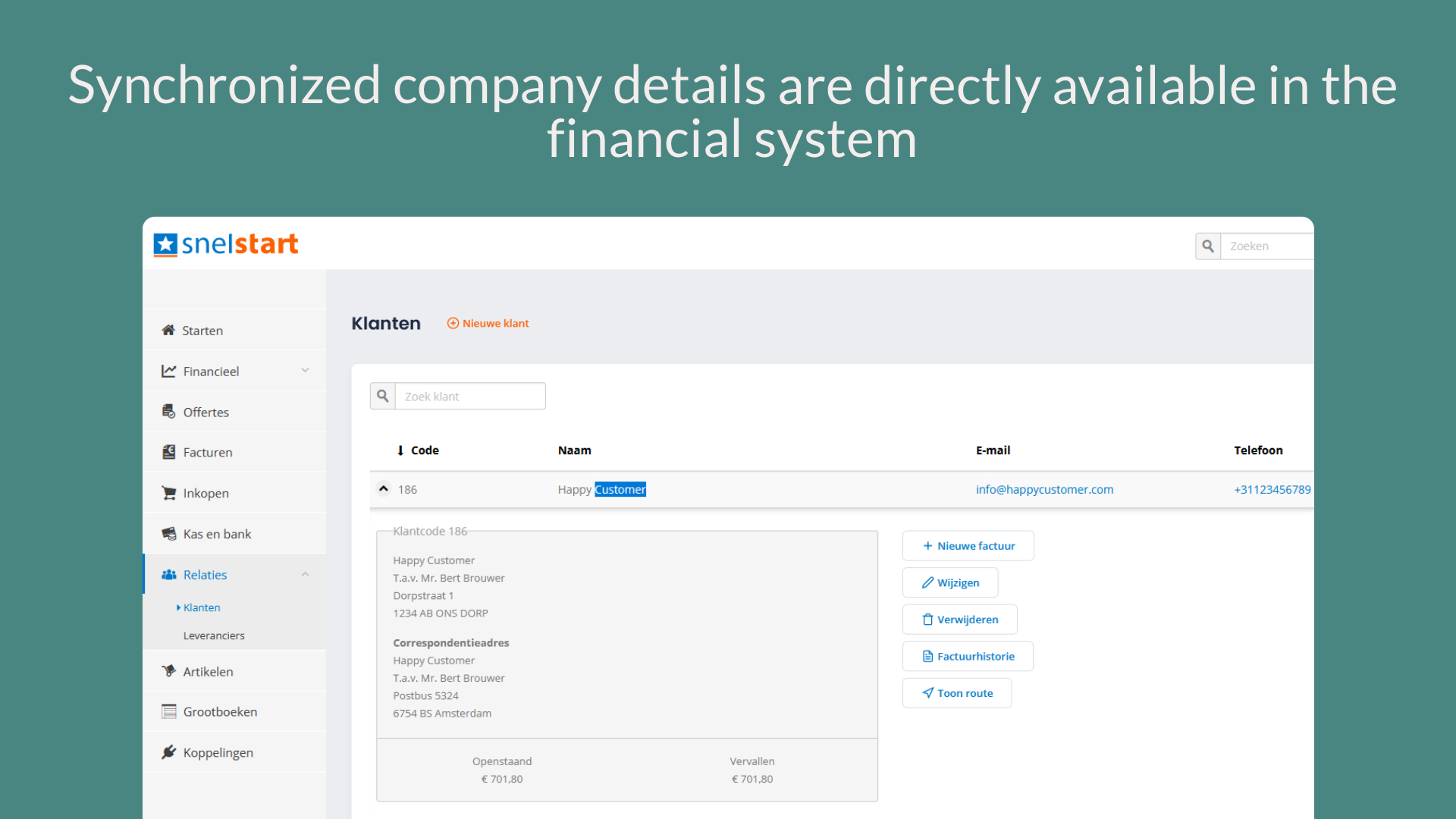Expand the Relaties section chevron

point(305,574)
